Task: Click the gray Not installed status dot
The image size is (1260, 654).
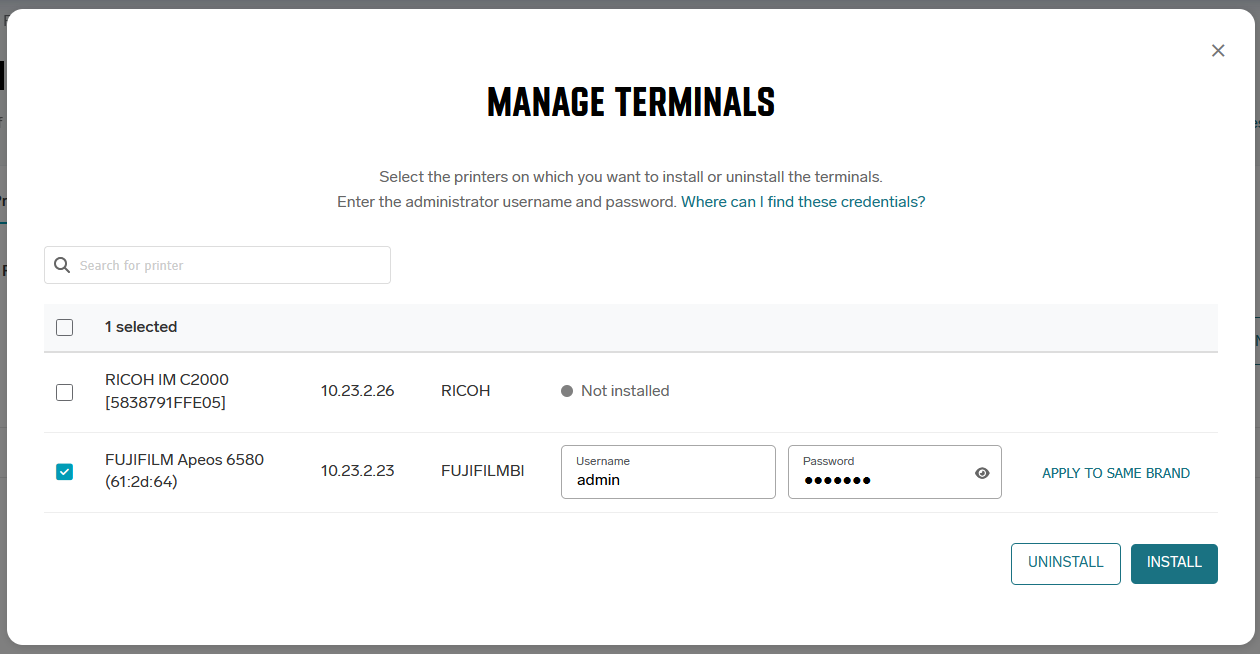Action: [x=567, y=391]
